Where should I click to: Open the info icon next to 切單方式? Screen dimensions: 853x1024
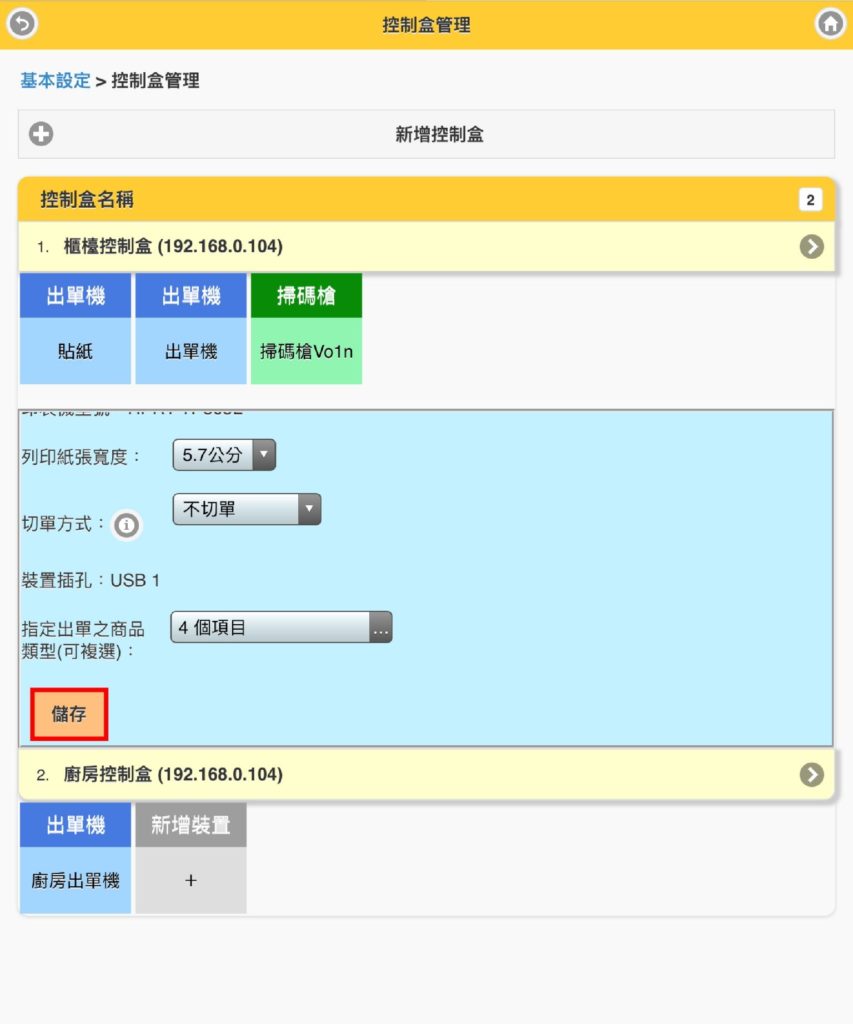(x=126, y=525)
